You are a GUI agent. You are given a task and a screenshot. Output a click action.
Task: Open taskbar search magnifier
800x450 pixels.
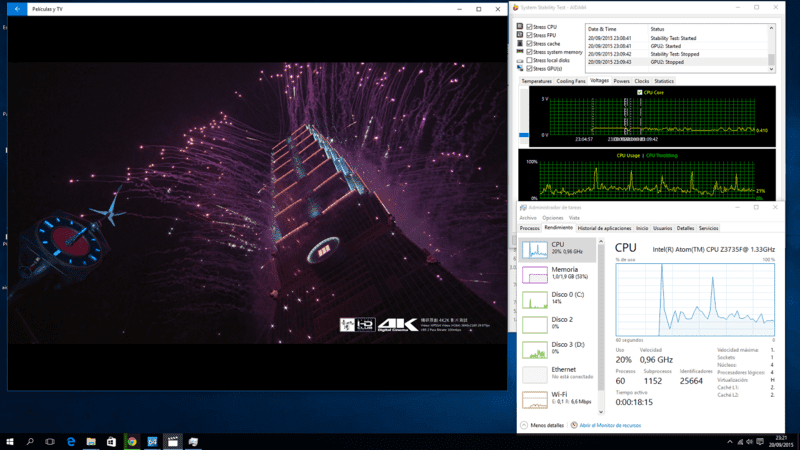[30, 442]
